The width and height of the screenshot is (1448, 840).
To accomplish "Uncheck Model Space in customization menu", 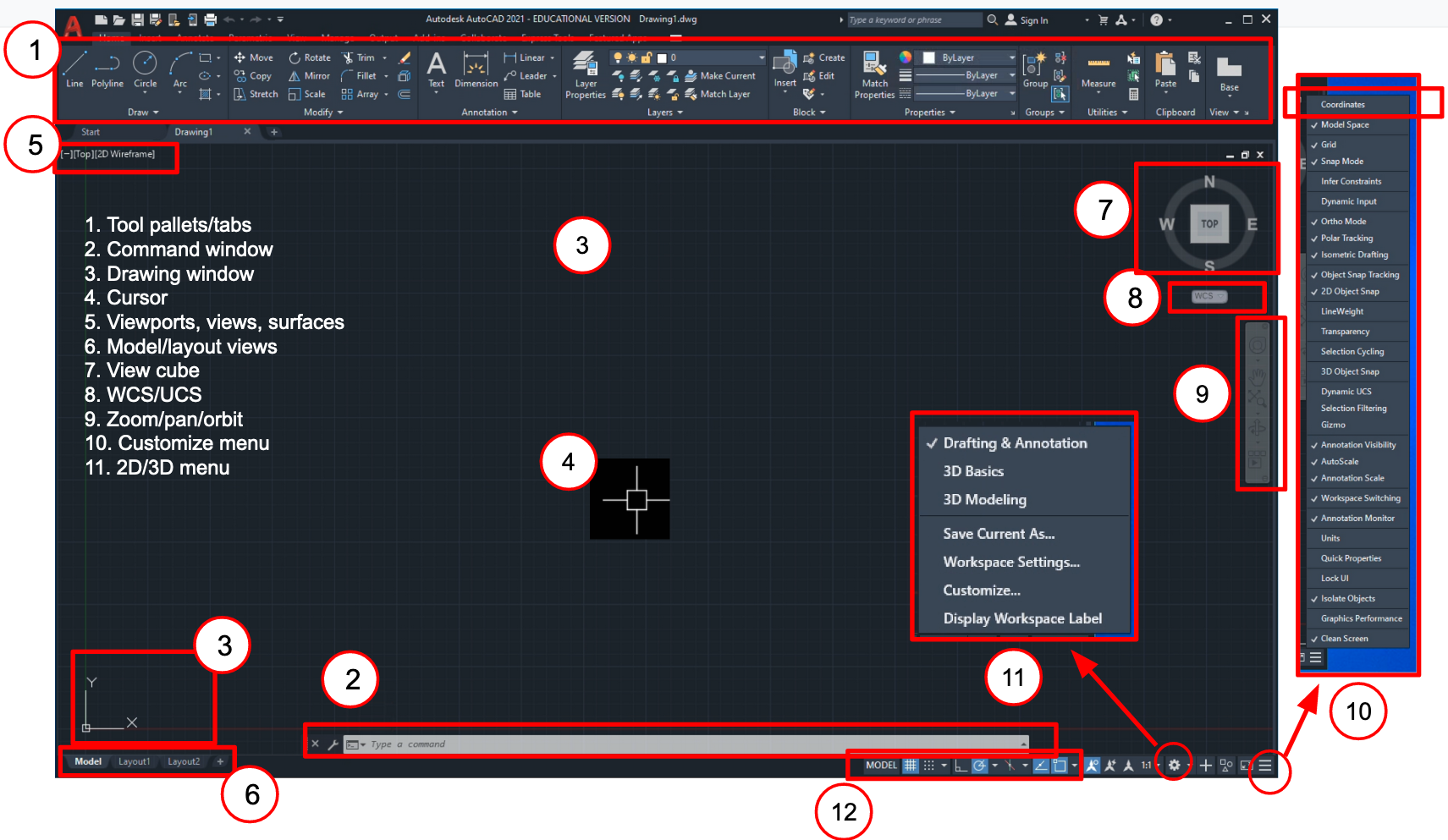I will click(1357, 124).
